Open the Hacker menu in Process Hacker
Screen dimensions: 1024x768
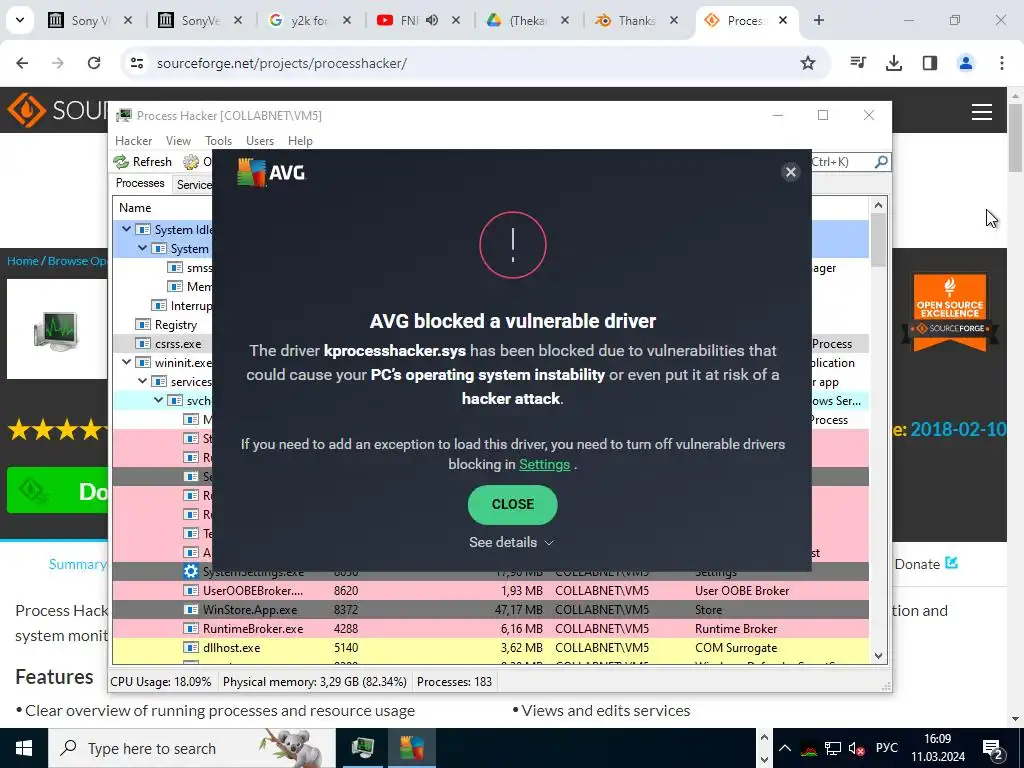click(x=133, y=140)
